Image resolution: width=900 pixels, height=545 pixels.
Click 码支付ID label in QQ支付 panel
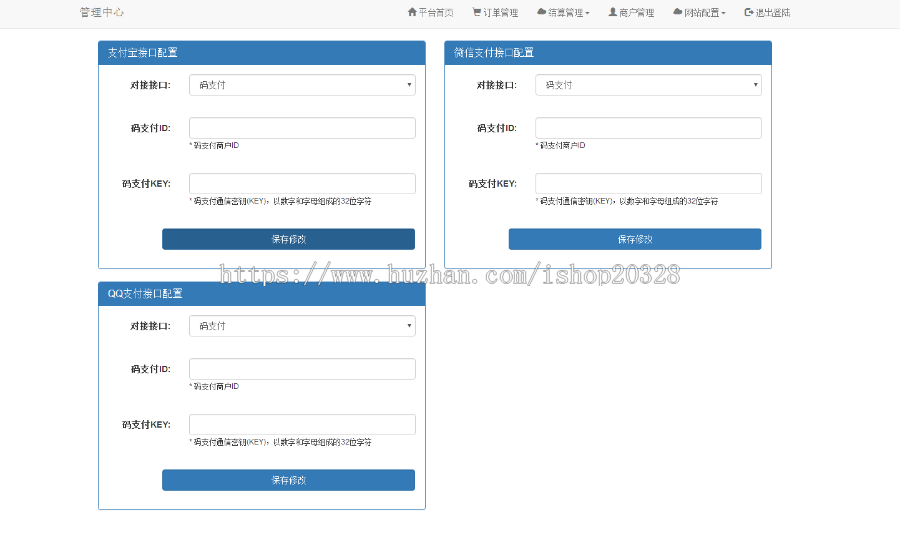(x=150, y=369)
